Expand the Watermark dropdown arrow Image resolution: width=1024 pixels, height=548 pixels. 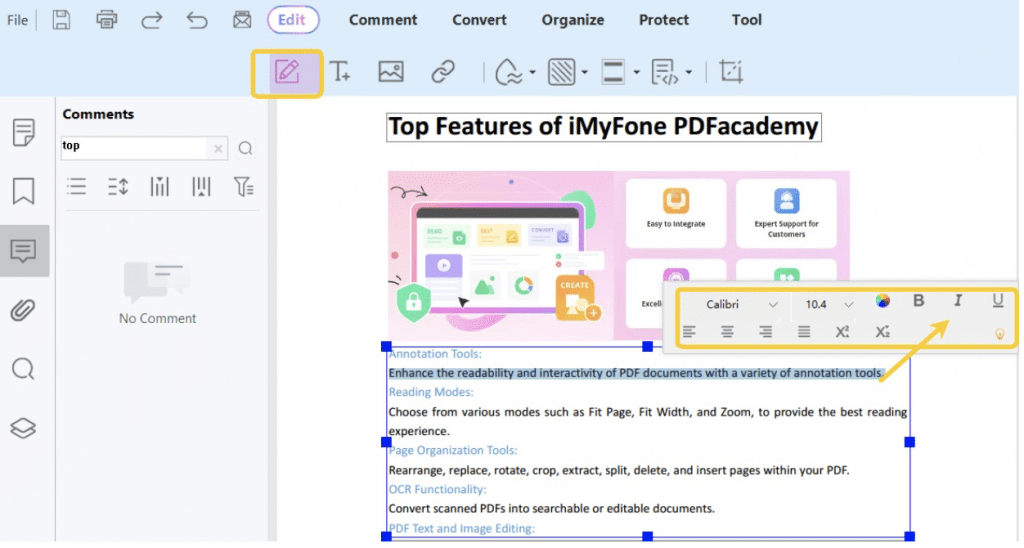532,73
